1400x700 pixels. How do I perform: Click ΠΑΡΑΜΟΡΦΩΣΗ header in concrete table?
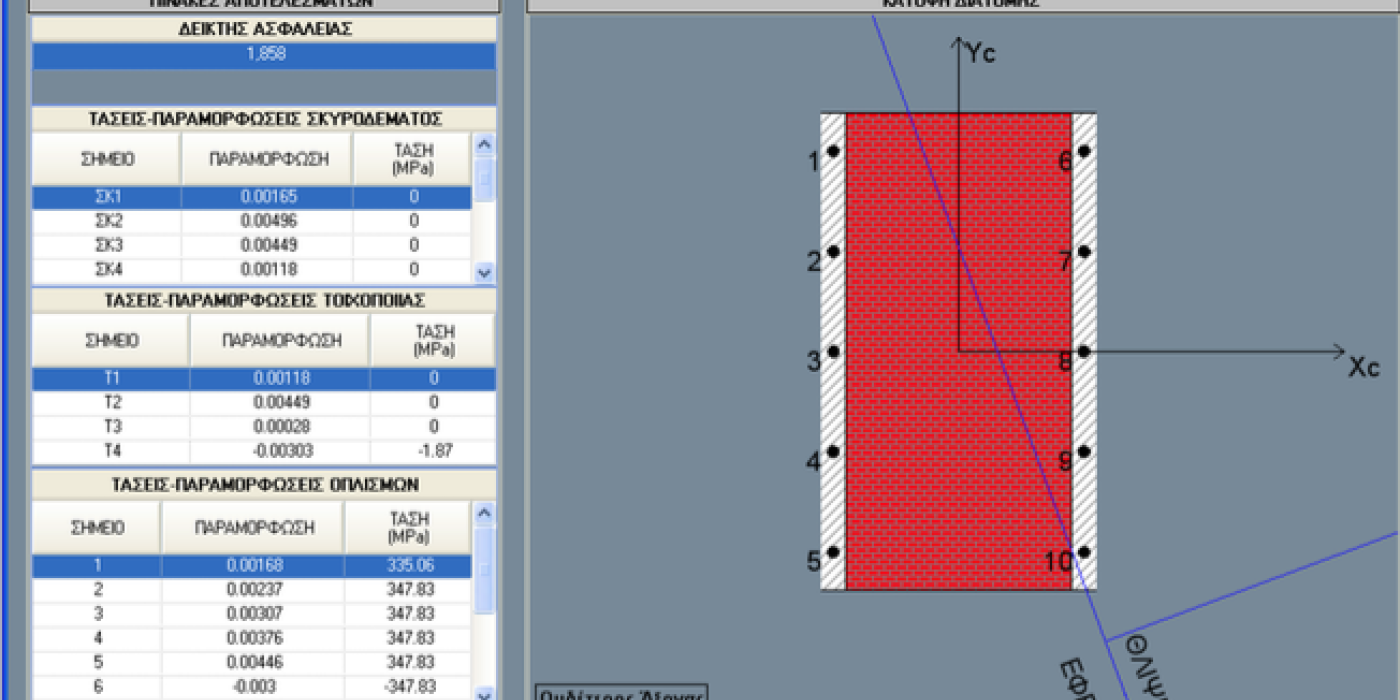(268, 159)
